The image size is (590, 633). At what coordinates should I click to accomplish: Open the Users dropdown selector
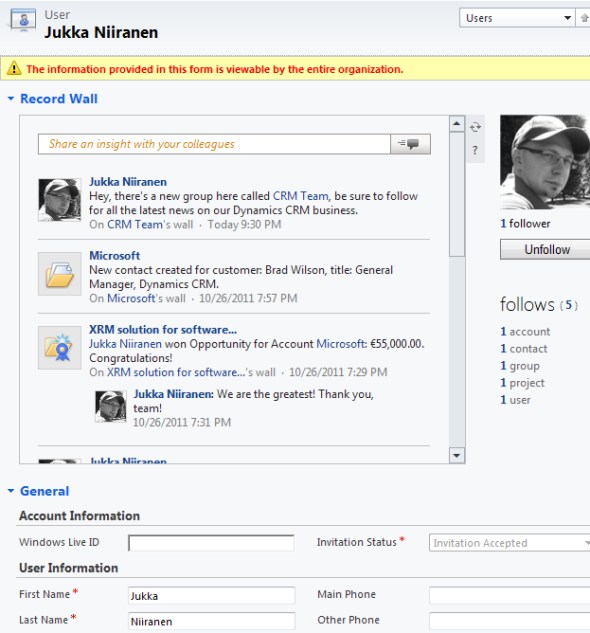coord(517,18)
